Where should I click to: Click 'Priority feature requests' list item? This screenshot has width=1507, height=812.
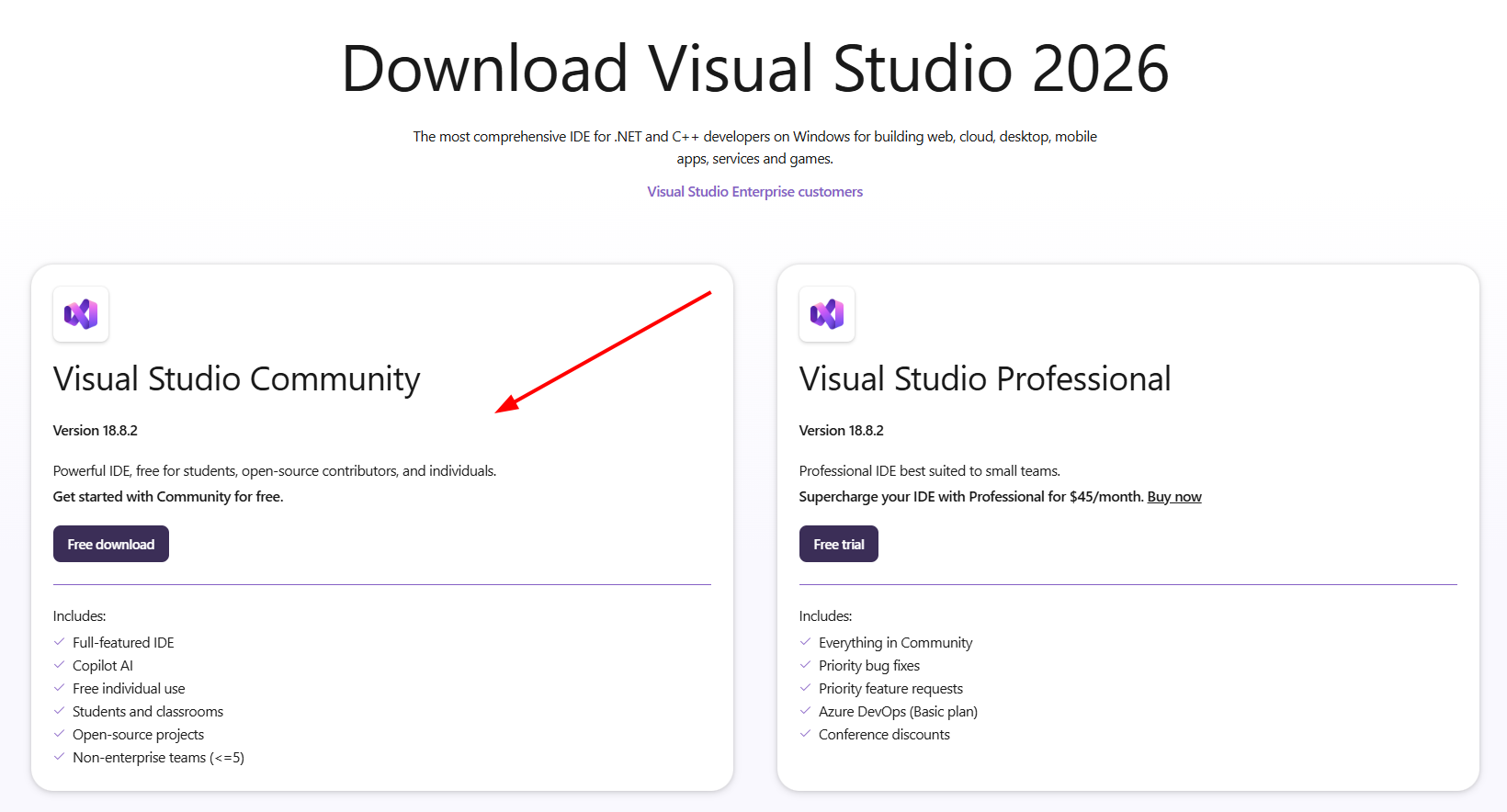click(890, 689)
